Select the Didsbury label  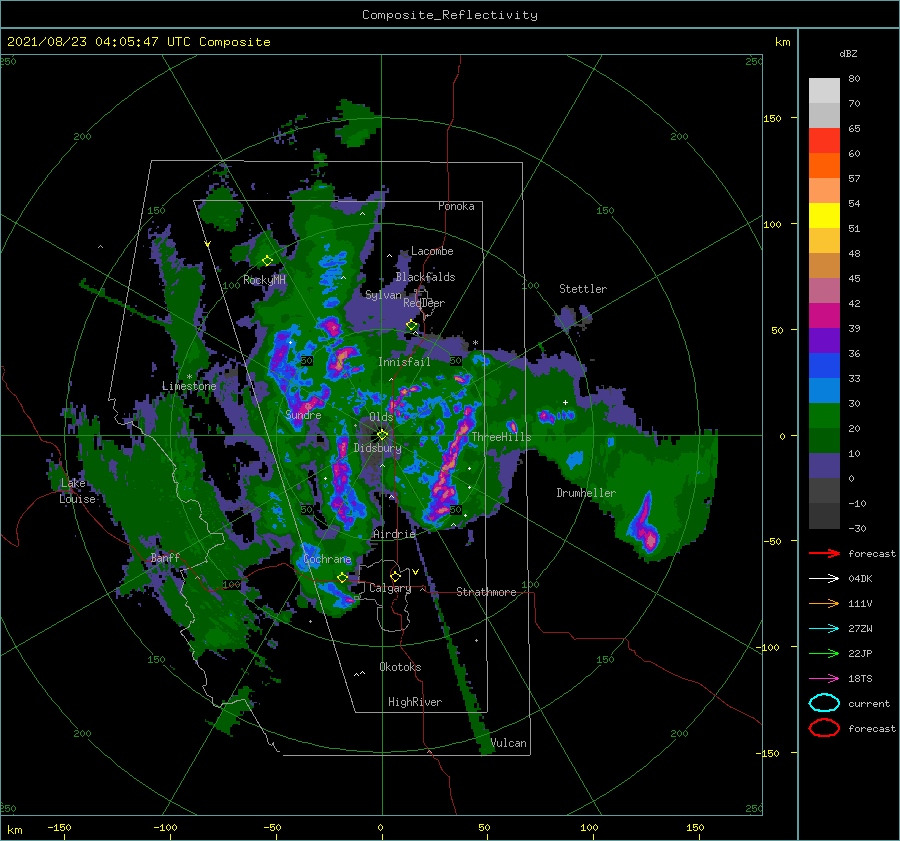tap(377, 448)
